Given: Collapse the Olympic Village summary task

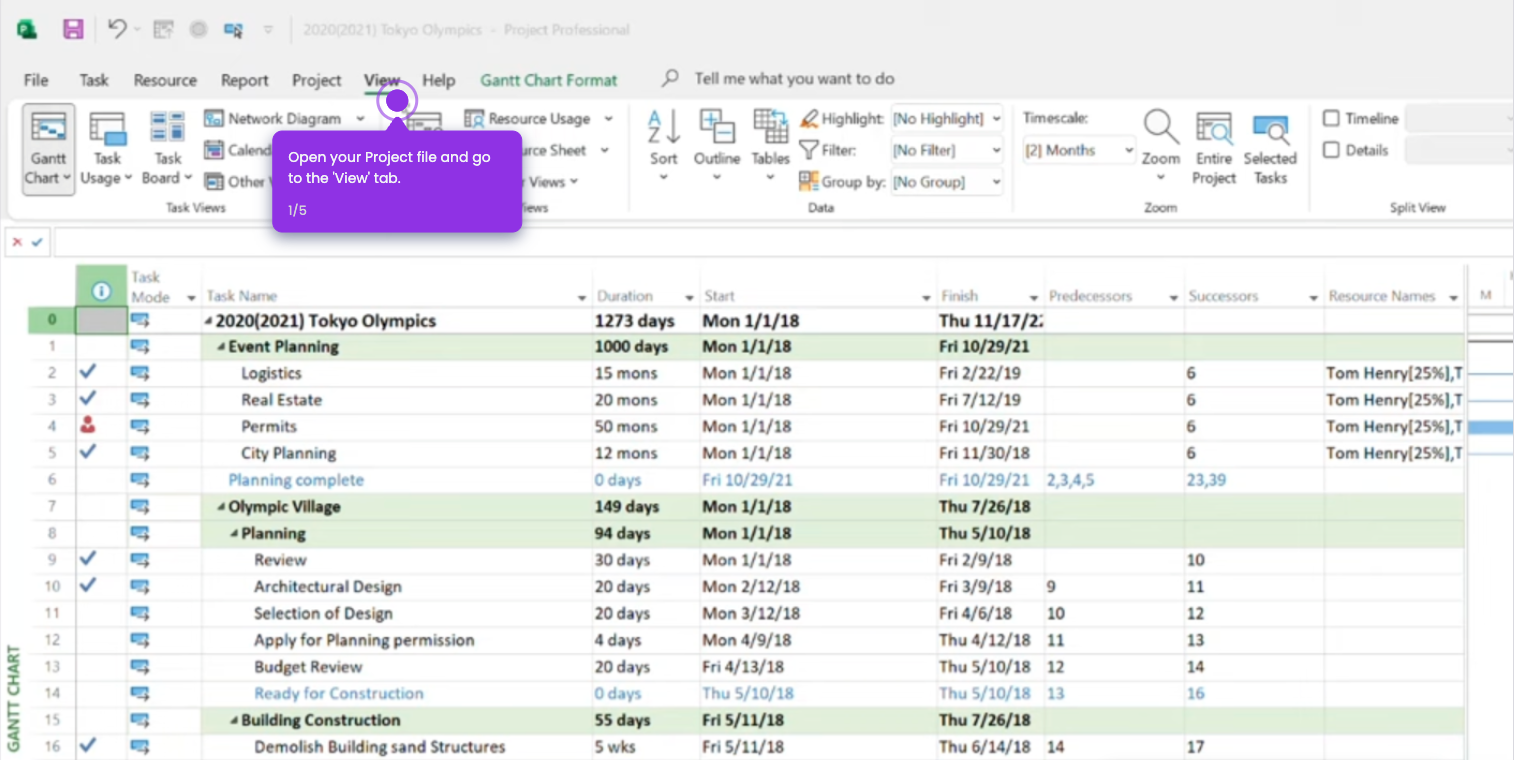Looking at the screenshot, I should 221,507.
